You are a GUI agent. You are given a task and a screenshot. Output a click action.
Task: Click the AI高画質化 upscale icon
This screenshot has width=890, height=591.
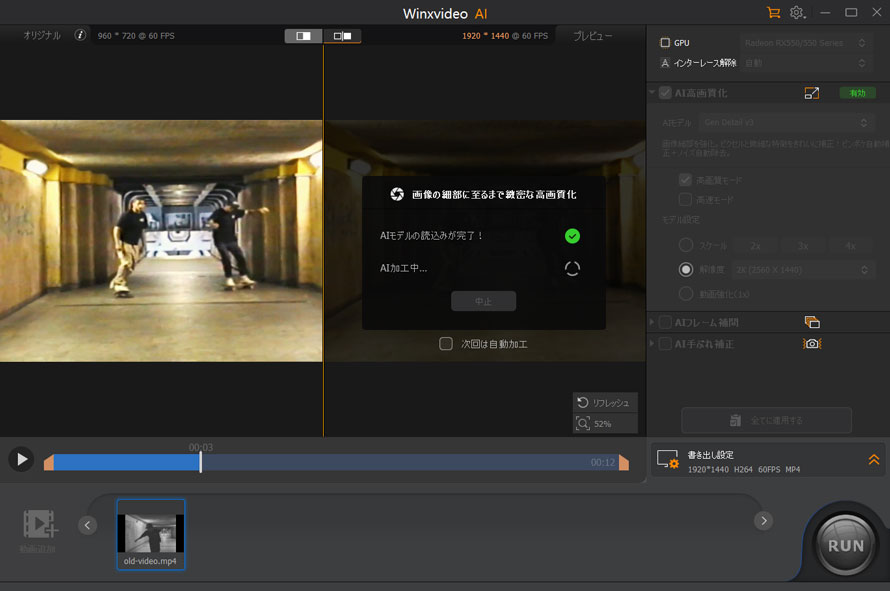[812, 93]
